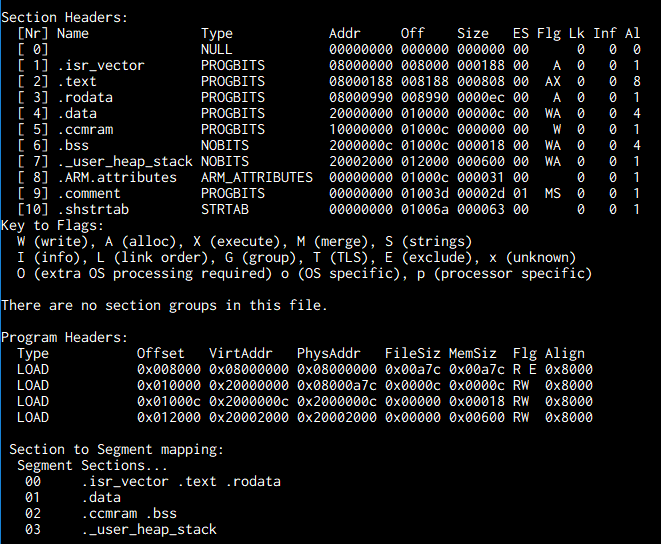Select the NULL type in row 0
The image size is (661, 544).
[217, 50]
